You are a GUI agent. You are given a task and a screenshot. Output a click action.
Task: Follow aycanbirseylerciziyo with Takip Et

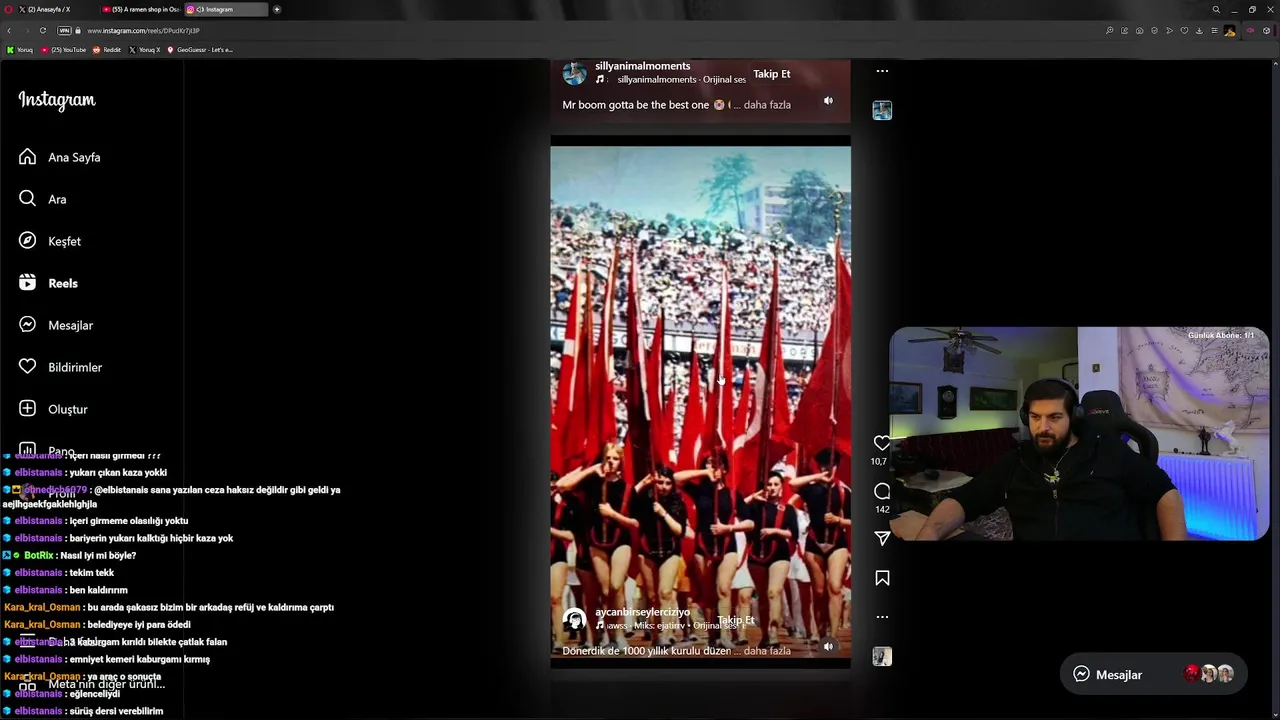pos(736,620)
